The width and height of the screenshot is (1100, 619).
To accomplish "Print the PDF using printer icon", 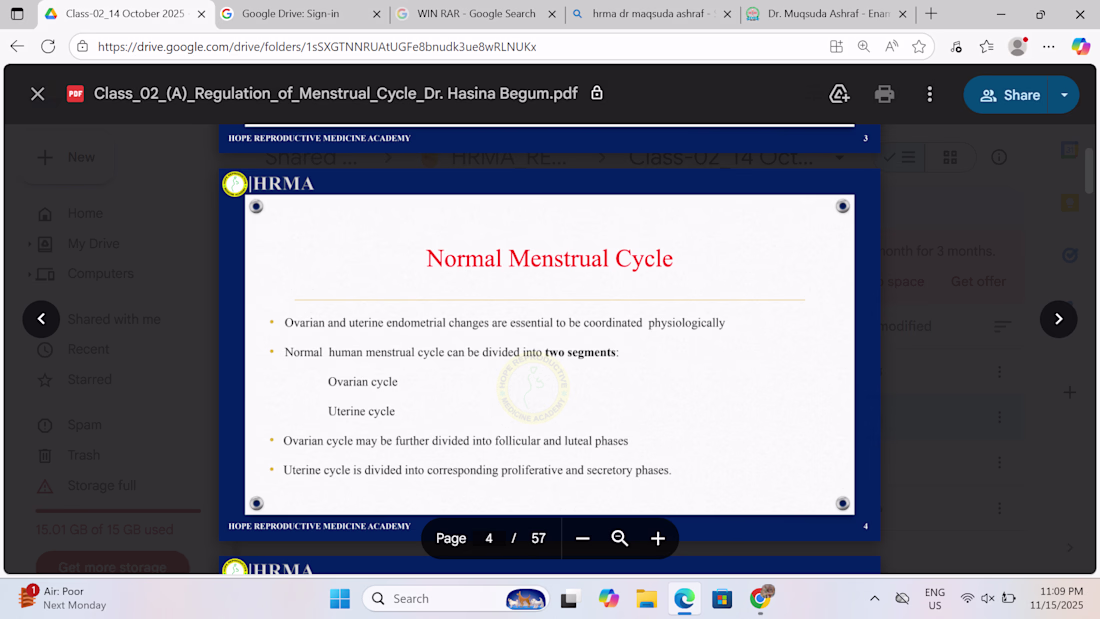I will click(884, 94).
